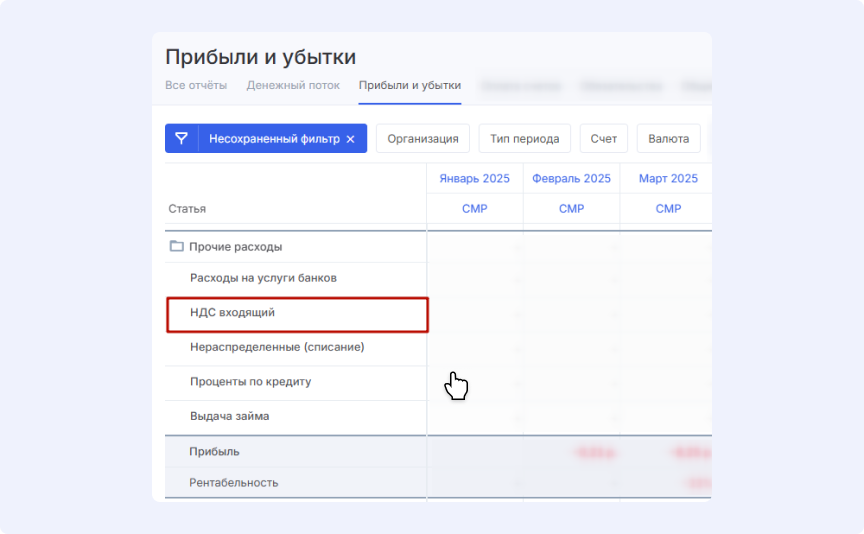This screenshot has width=864, height=534.
Task: Click the highlighted НДС входящий item
Action: click(232, 313)
